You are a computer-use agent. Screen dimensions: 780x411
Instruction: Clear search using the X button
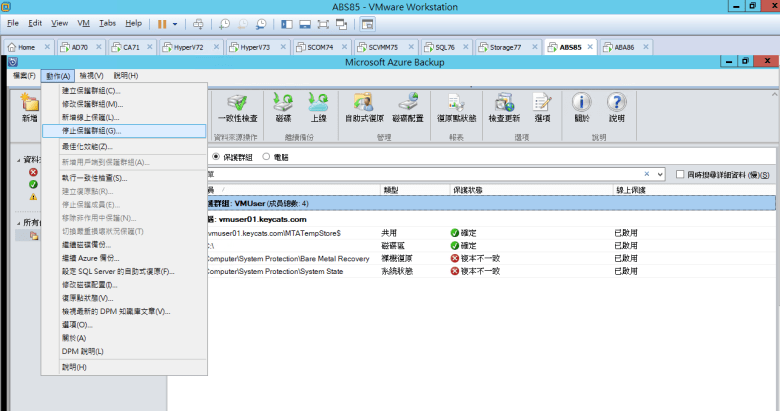point(646,174)
